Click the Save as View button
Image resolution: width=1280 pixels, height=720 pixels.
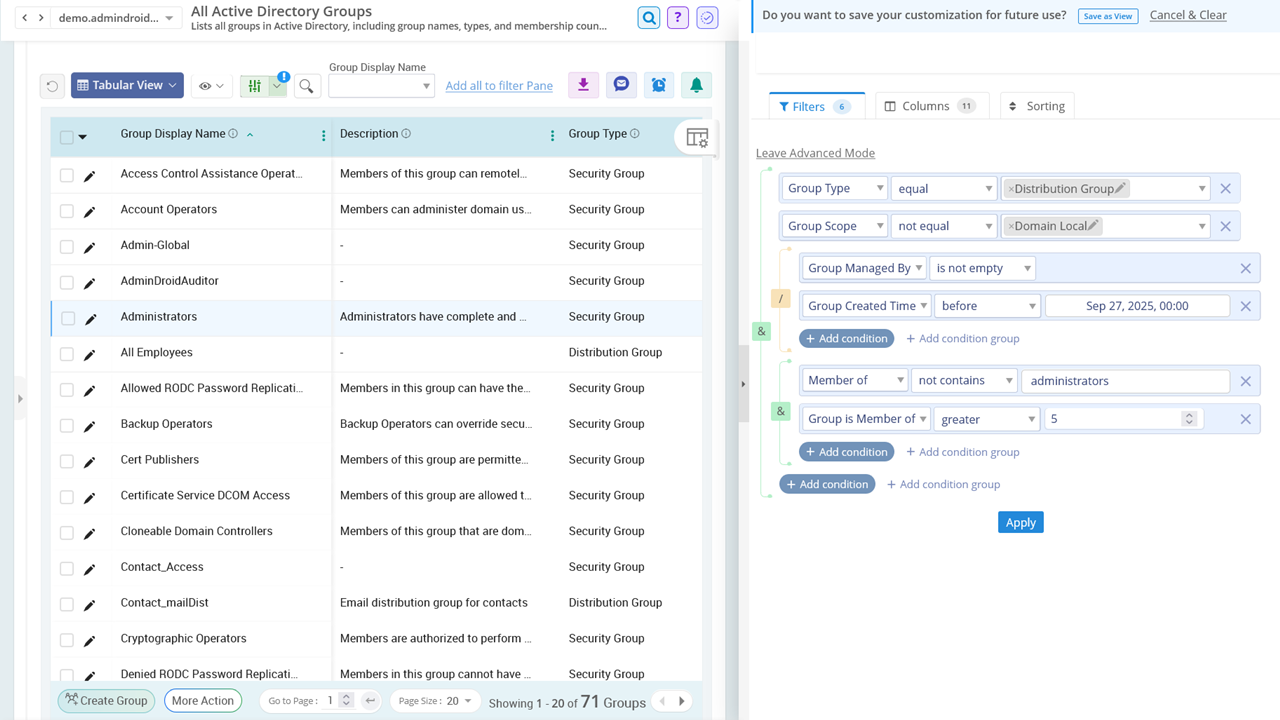click(x=1108, y=16)
